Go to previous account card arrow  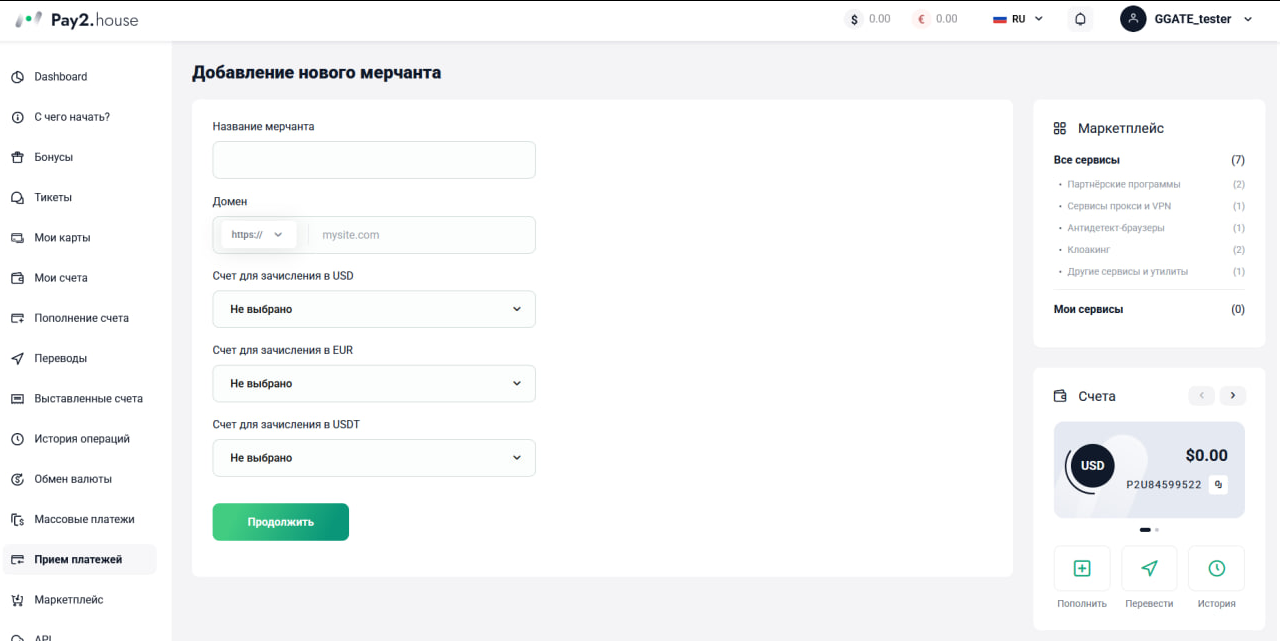pos(1202,395)
